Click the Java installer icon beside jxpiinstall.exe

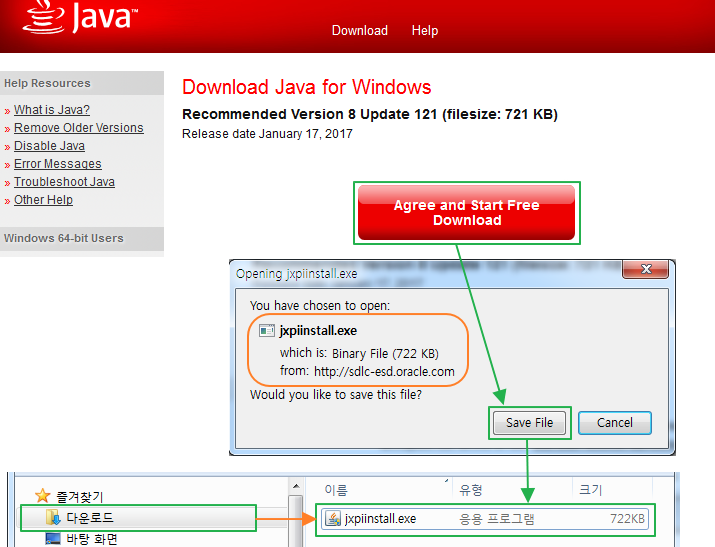333,519
